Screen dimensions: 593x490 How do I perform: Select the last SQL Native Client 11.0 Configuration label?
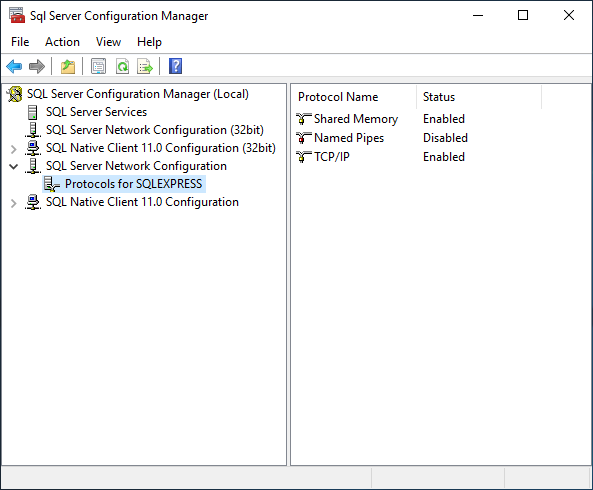tap(142, 202)
